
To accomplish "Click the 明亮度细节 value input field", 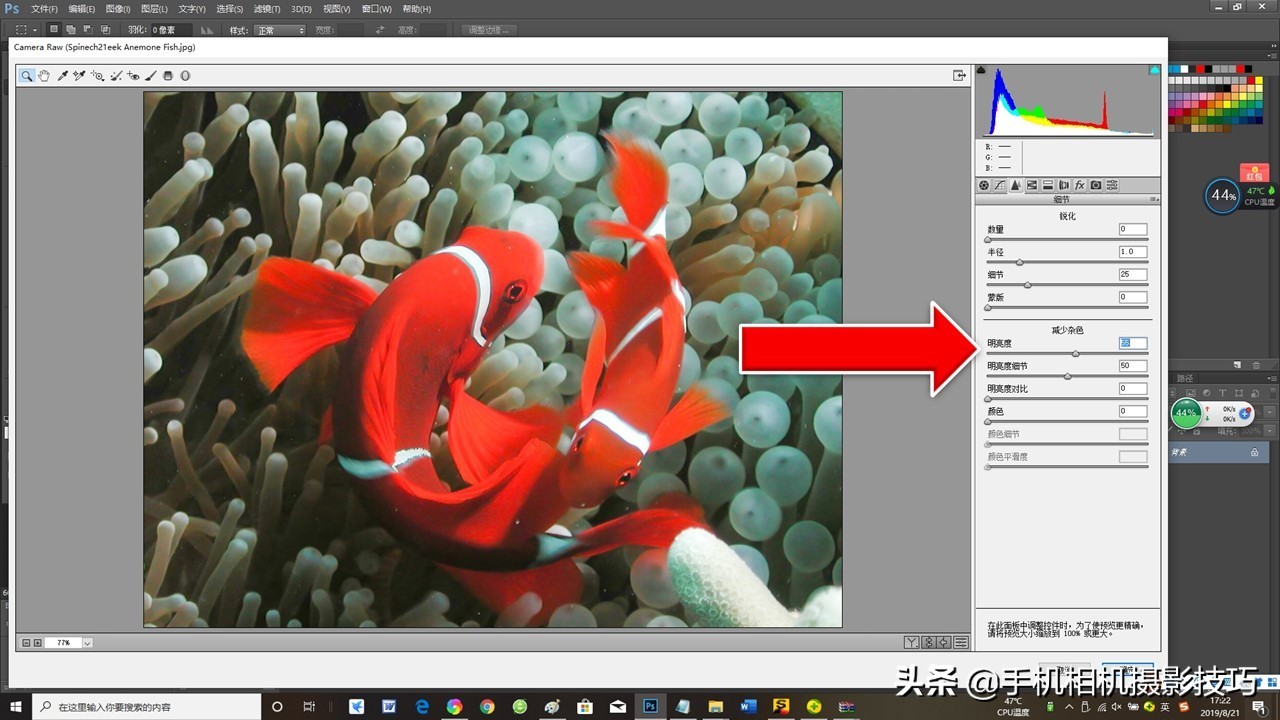I will [1133, 366].
